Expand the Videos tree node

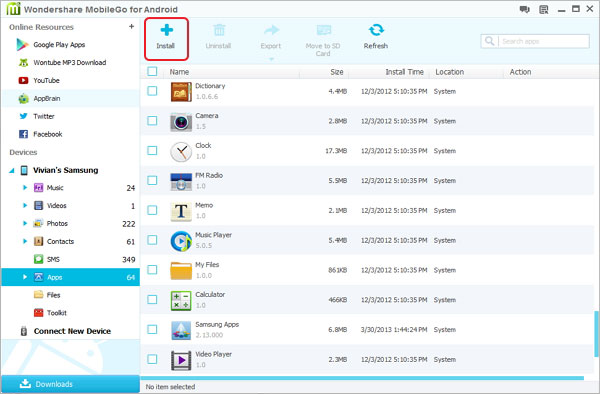click(x=25, y=205)
